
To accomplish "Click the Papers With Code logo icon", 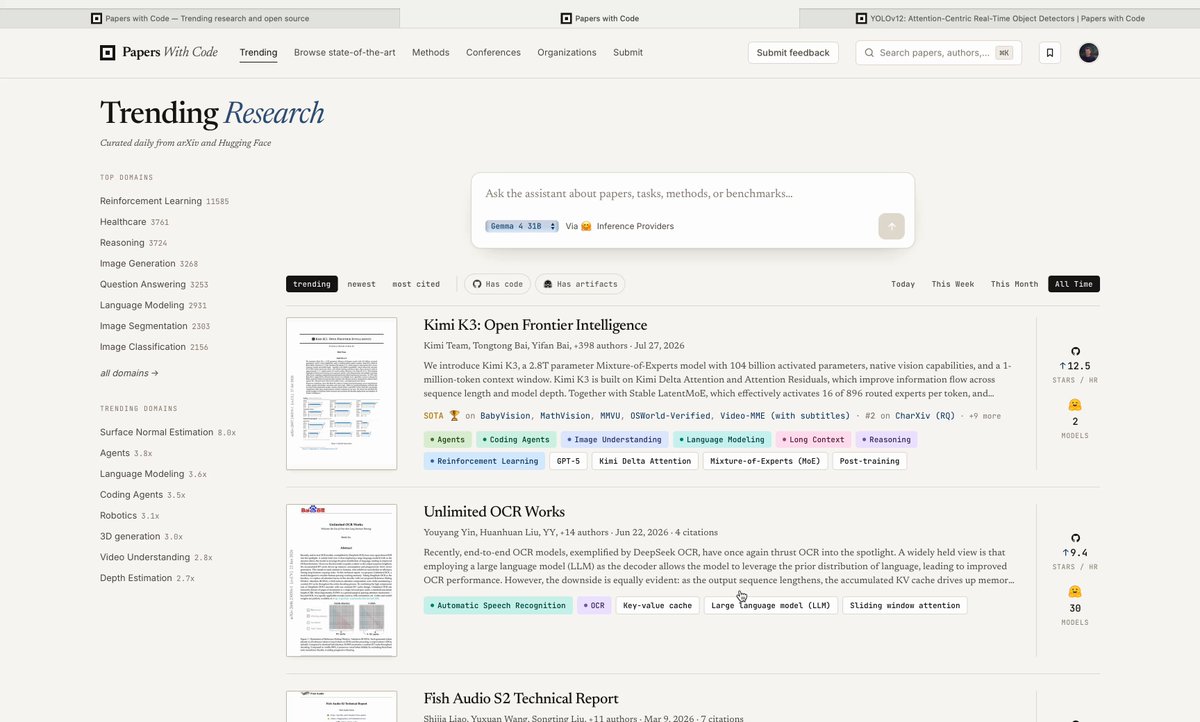I will coord(108,53).
